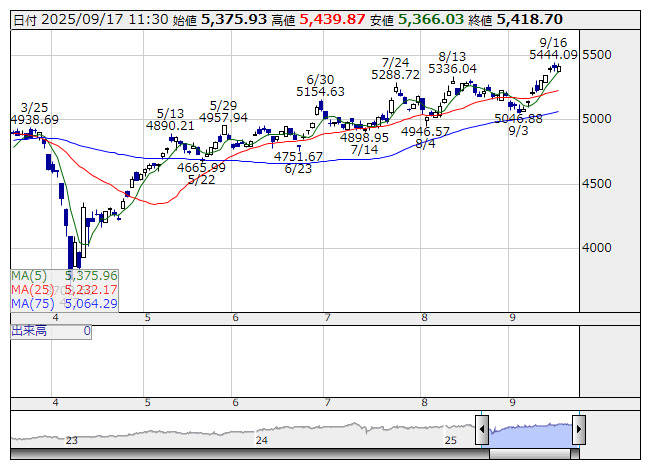Click the 5/13 peak label 4890.21
The height and width of the screenshot is (470, 653).
click(x=170, y=126)
